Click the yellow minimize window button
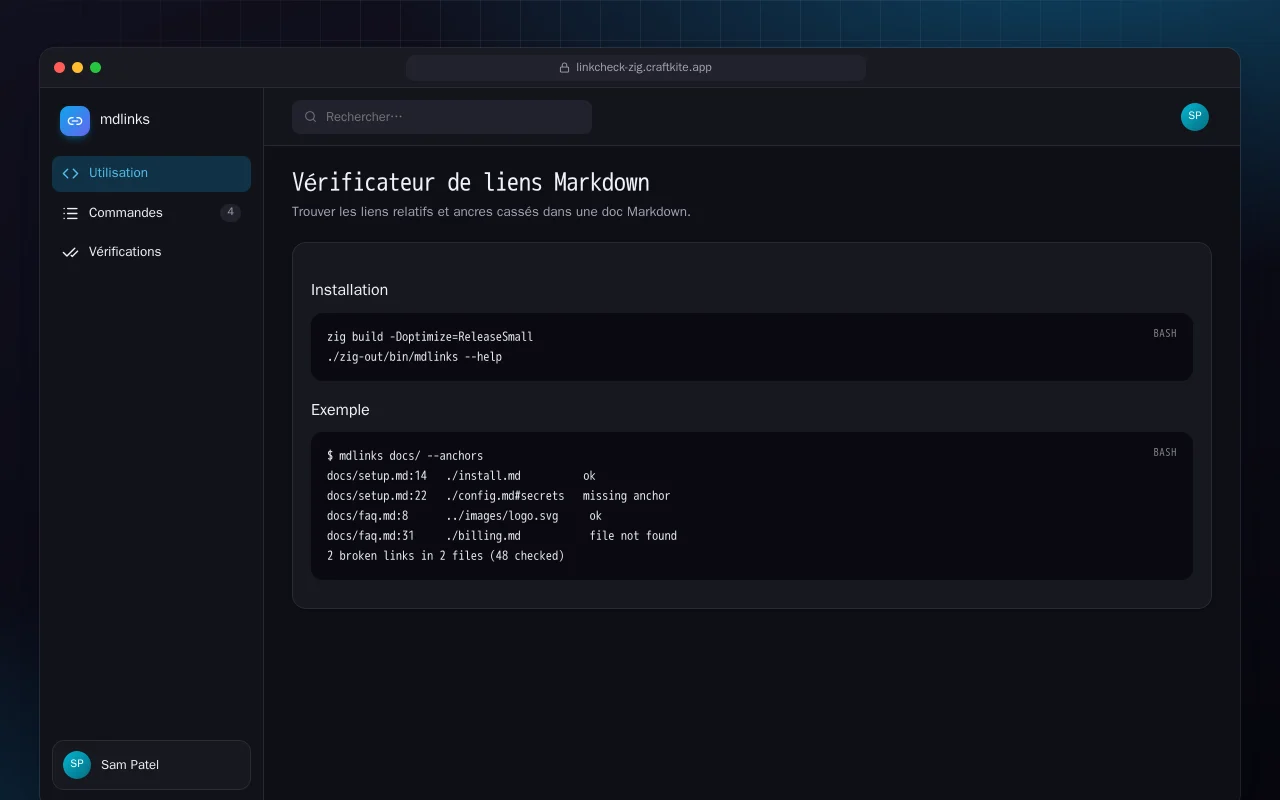Screen dimensions: 1280x800 pyautogui.click(x=78, y=68)
